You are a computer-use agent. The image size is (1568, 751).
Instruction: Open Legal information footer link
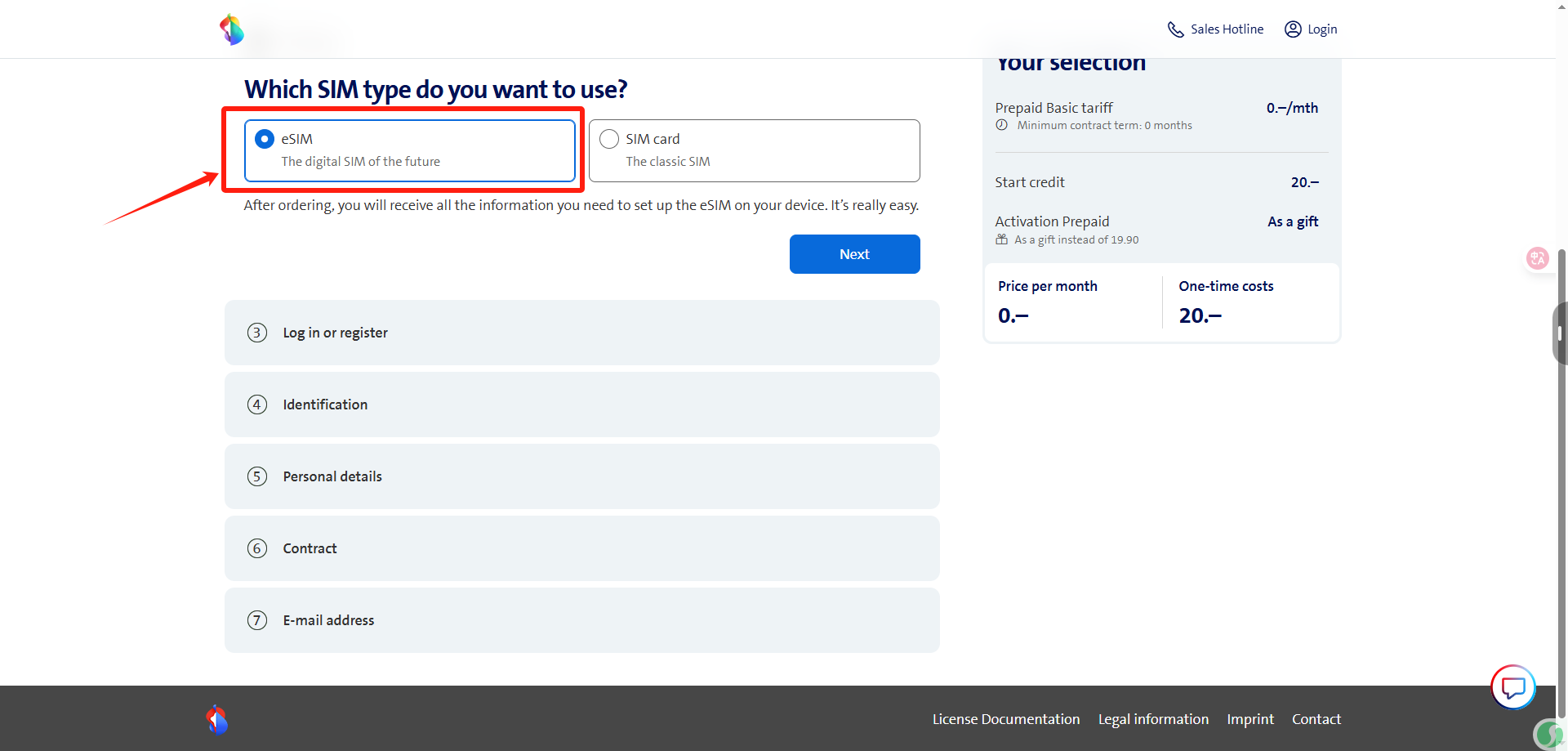coord(1153,719)
